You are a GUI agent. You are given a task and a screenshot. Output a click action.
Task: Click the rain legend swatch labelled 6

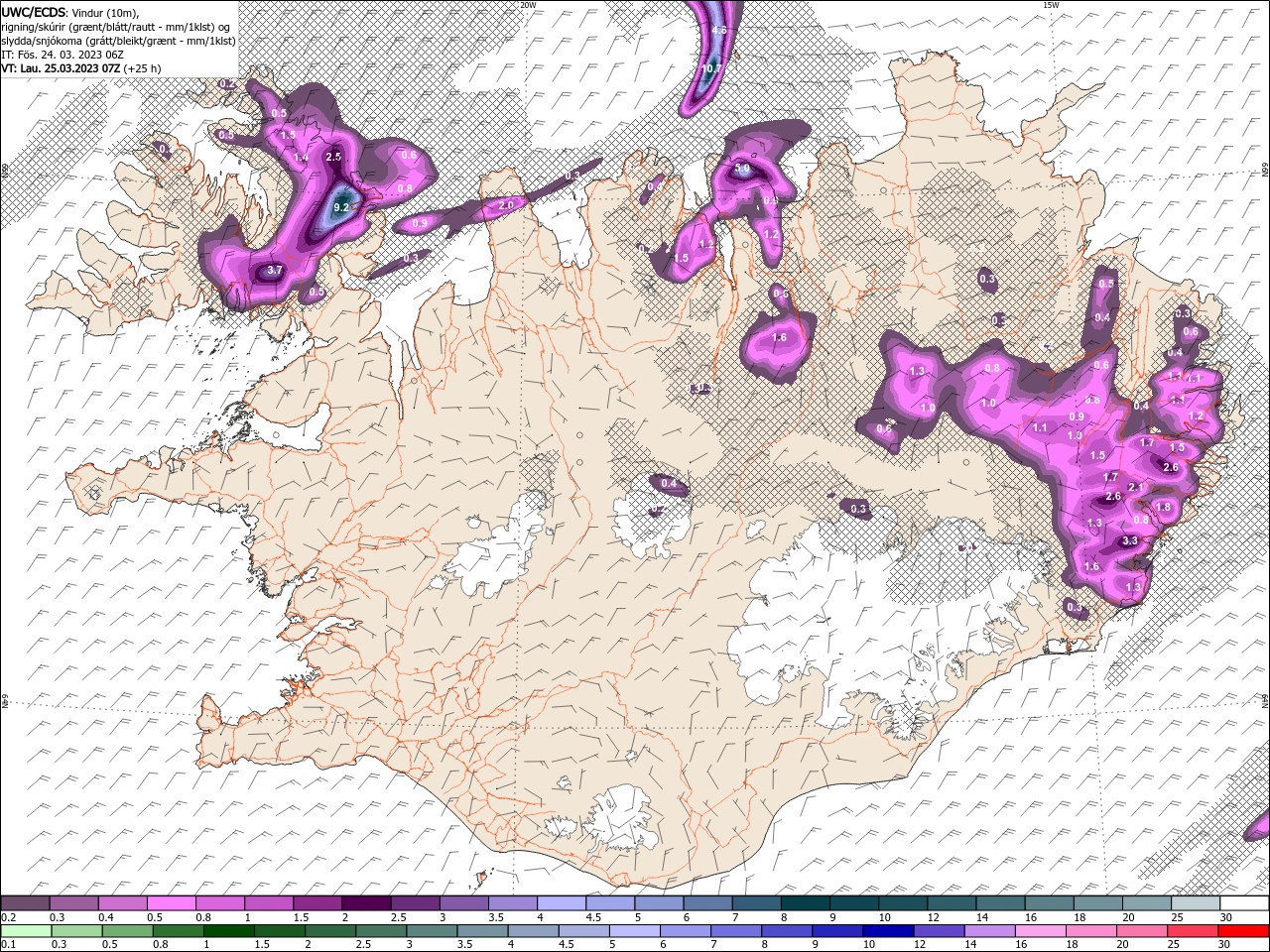[x=684, y=931]
